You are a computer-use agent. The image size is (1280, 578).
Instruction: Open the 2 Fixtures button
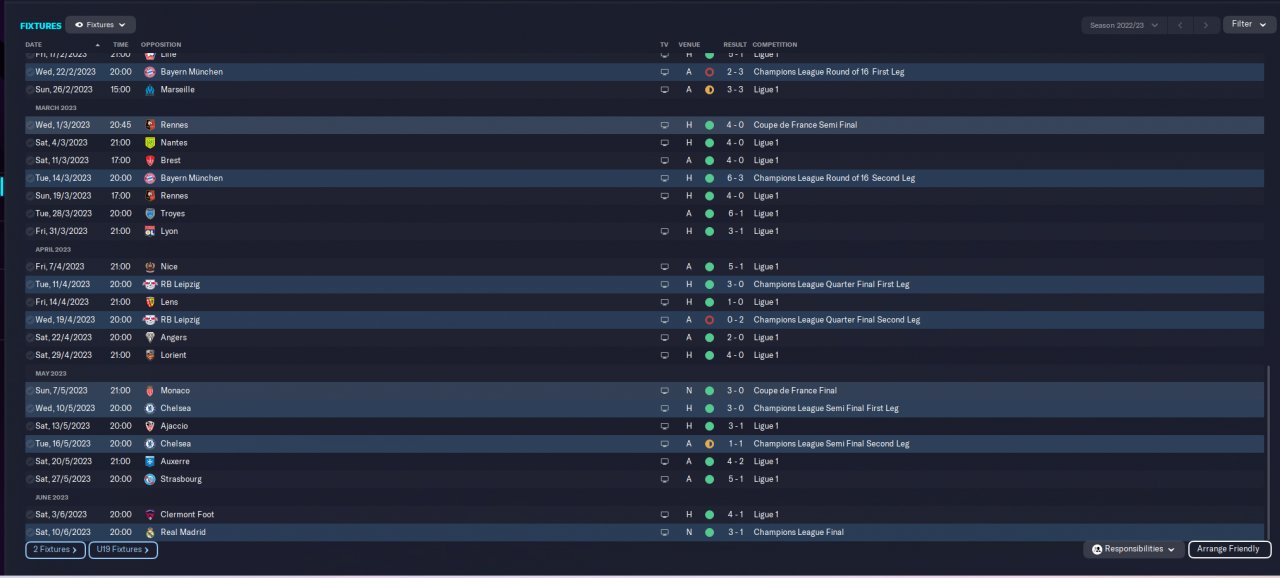pos(55,550)
